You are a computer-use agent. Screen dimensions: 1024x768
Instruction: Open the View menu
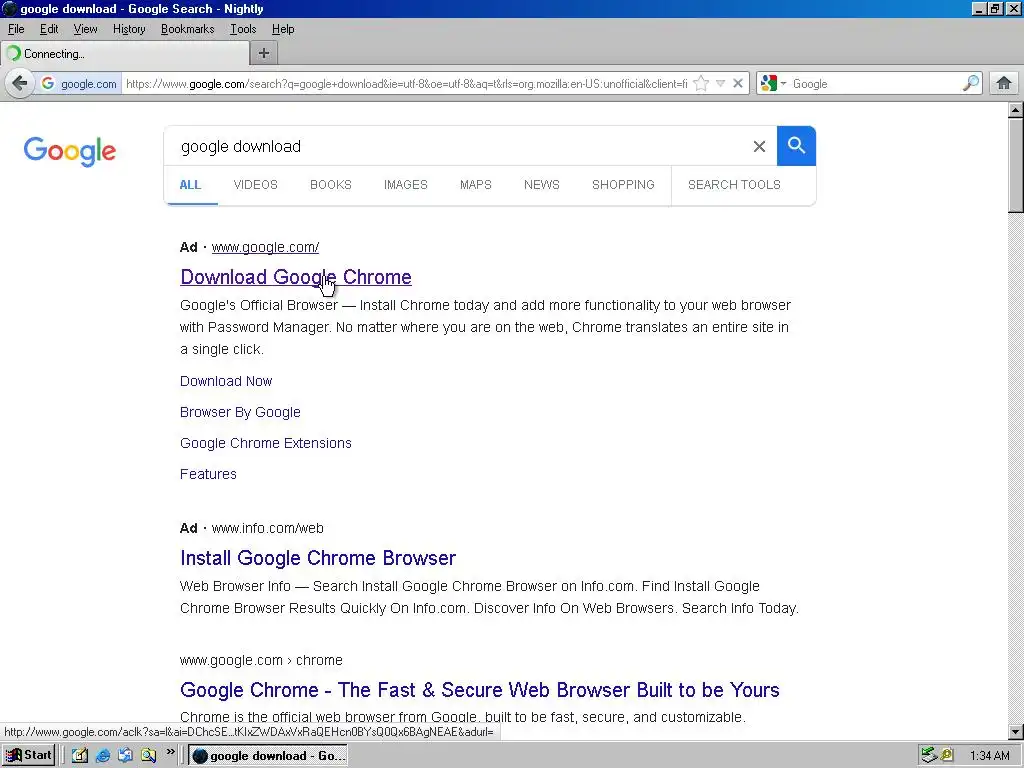[x=85, y=29]
